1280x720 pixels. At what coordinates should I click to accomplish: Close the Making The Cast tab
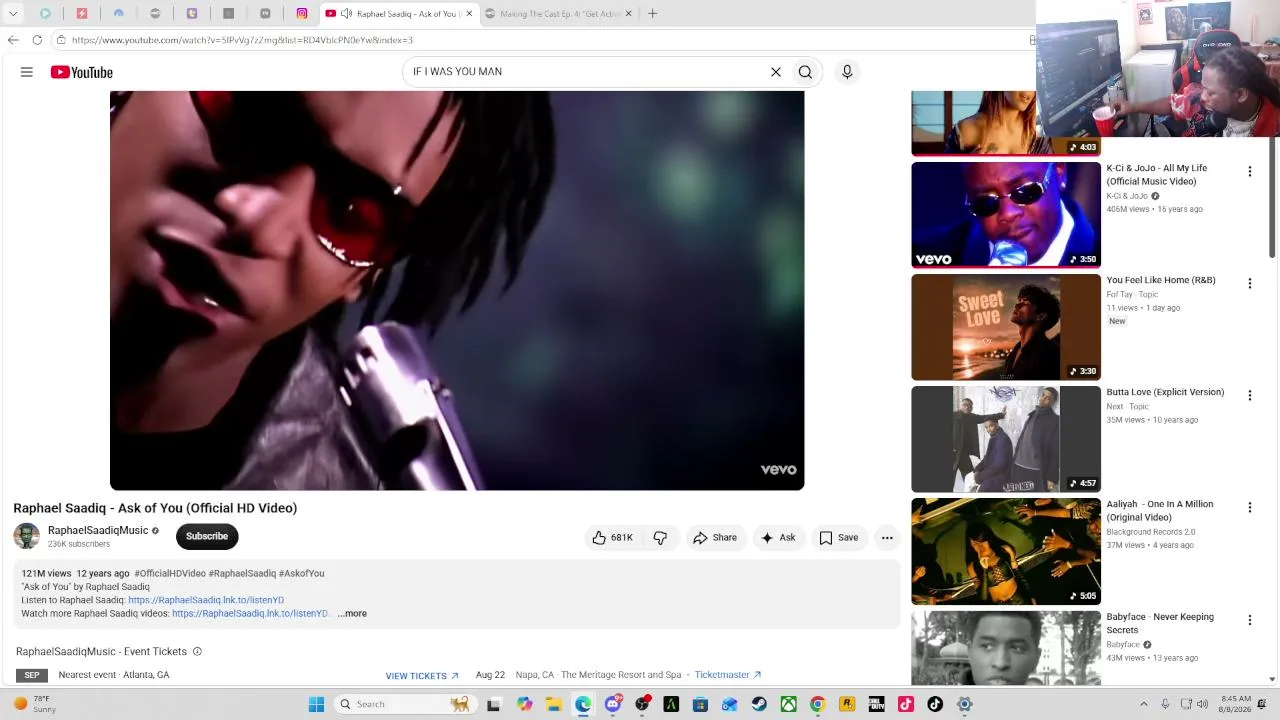(x=628, y=14)
